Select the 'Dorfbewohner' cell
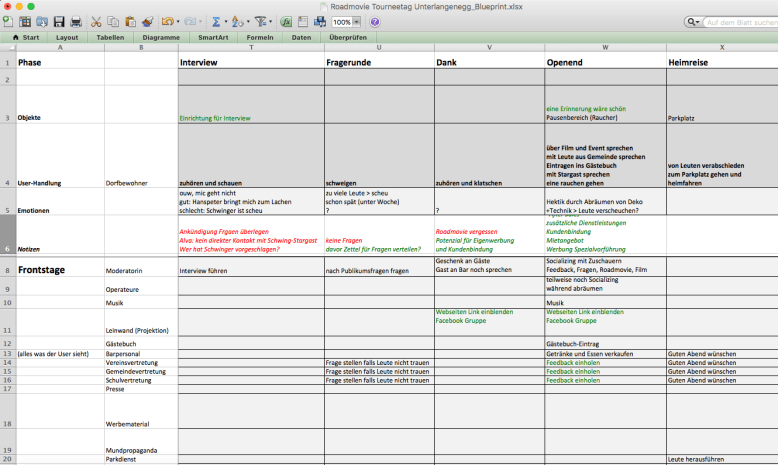The width and height of the screenshot is (778, 465). click(141, 155)
